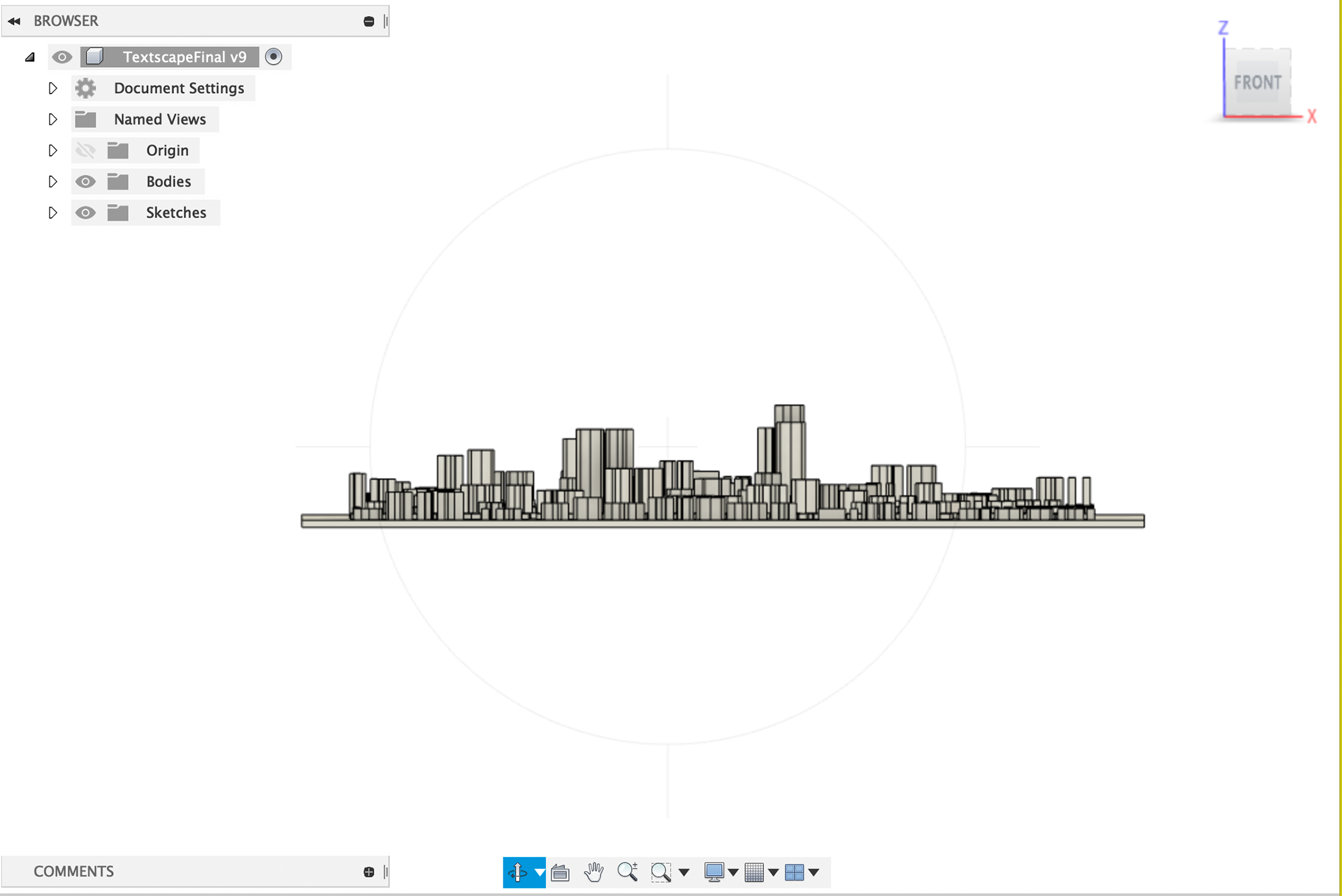Select the Zoom magnifier tool
The height and width of the screenshot is (896, 1342).
click(628, 872)
